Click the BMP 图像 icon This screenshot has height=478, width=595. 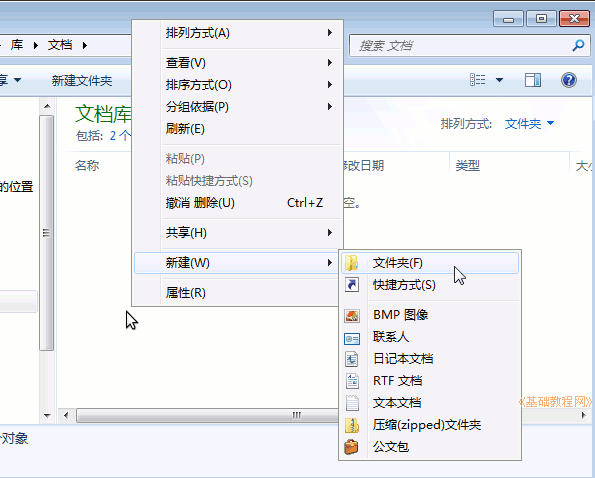(352, 315)
